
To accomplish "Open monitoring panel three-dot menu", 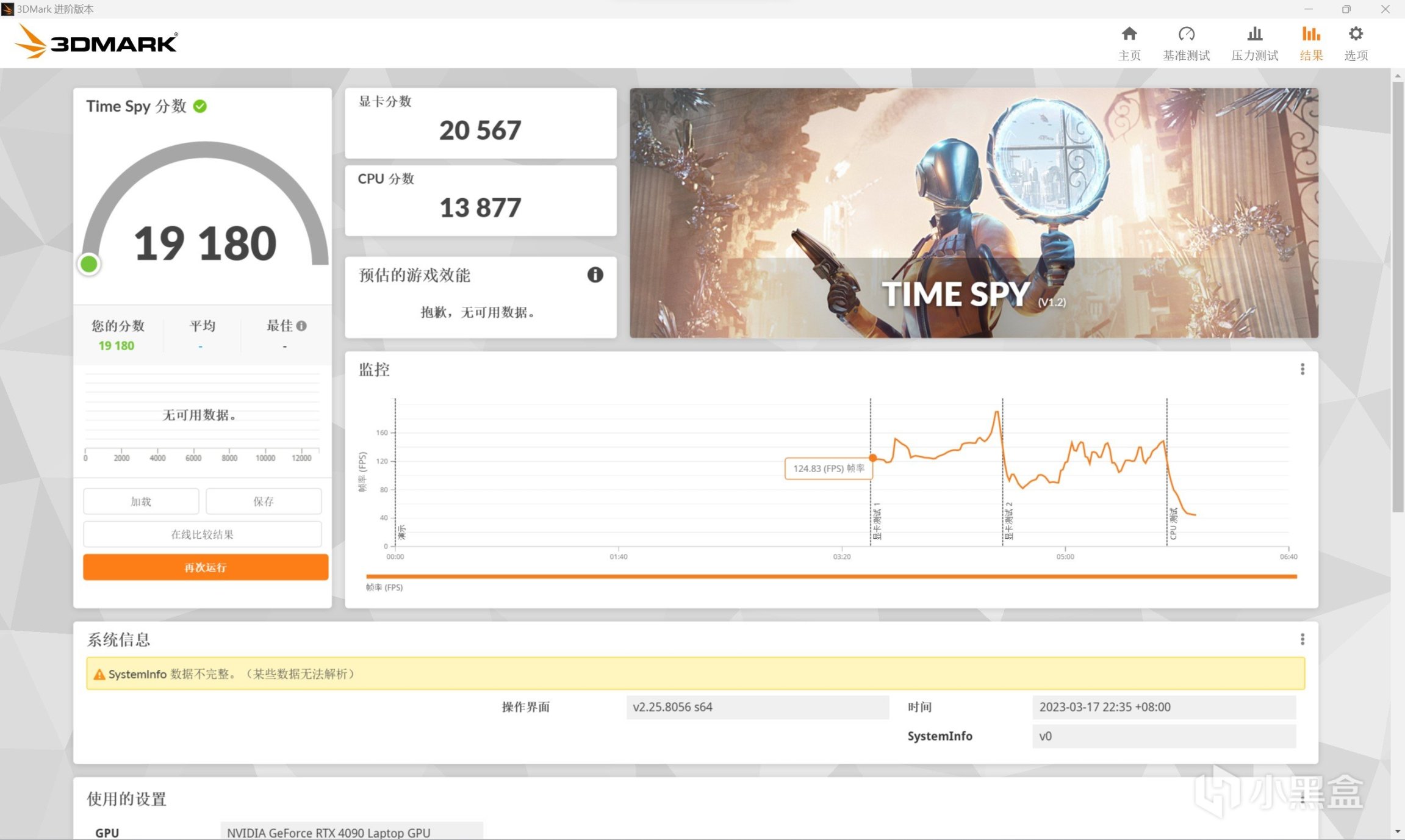I will click(1302, 369).
